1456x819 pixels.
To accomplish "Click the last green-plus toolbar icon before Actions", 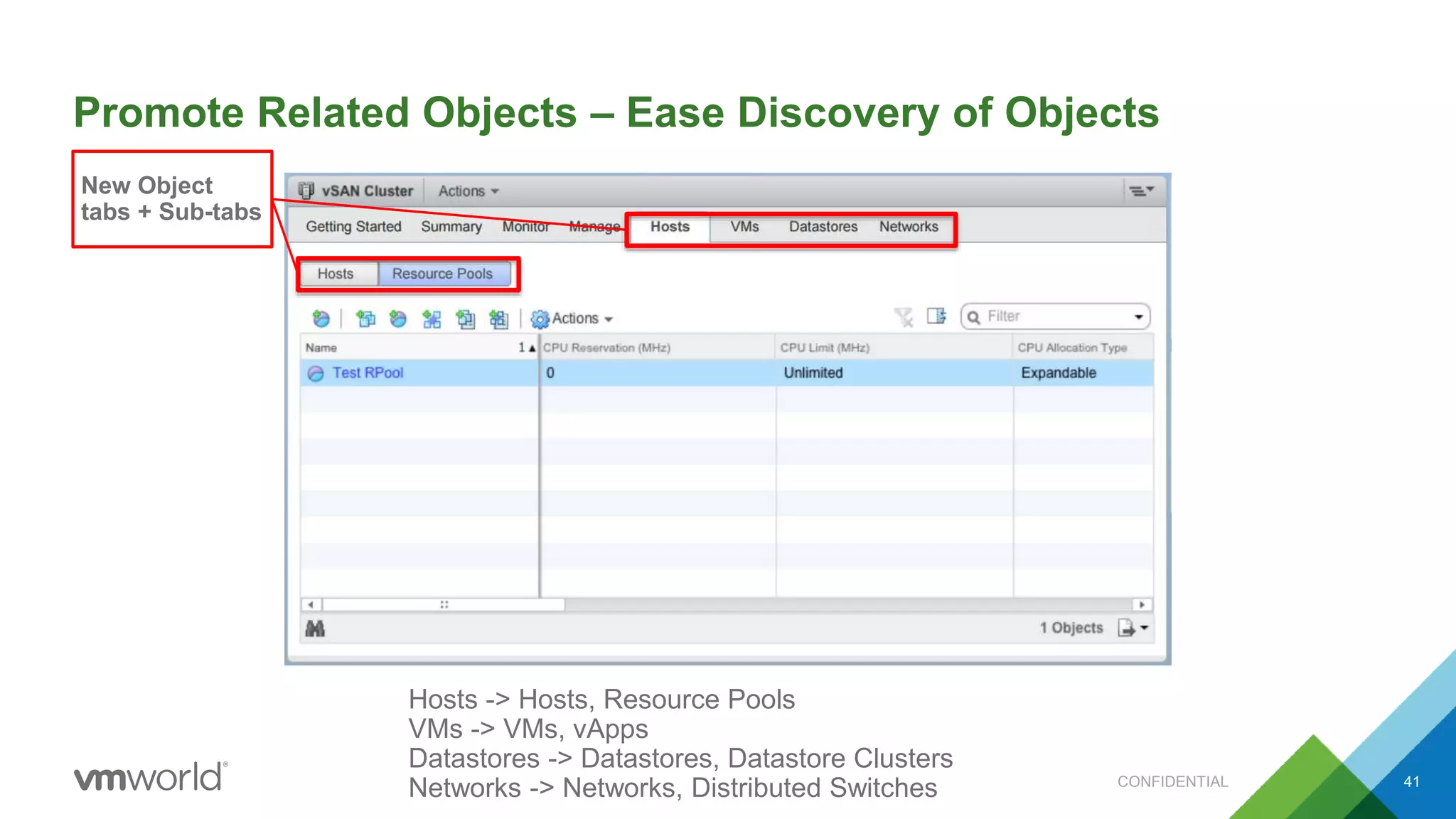I will 498,318.
